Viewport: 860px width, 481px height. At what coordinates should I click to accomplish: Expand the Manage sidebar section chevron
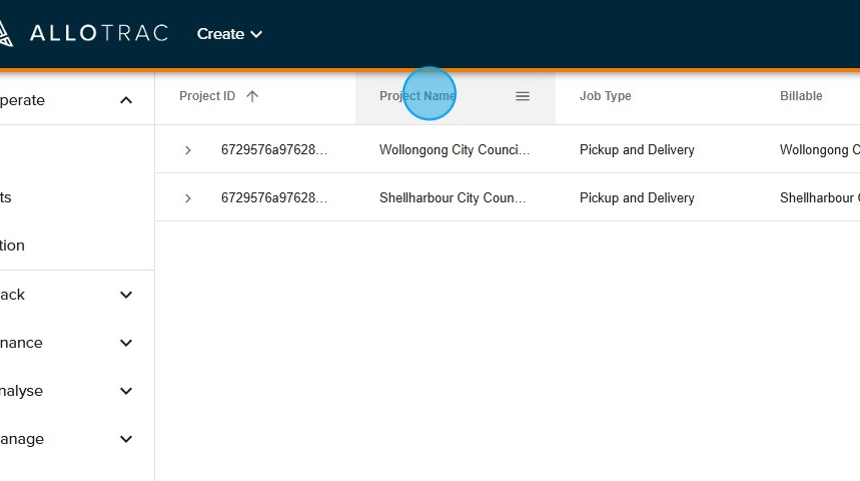(x=126, y=439)
